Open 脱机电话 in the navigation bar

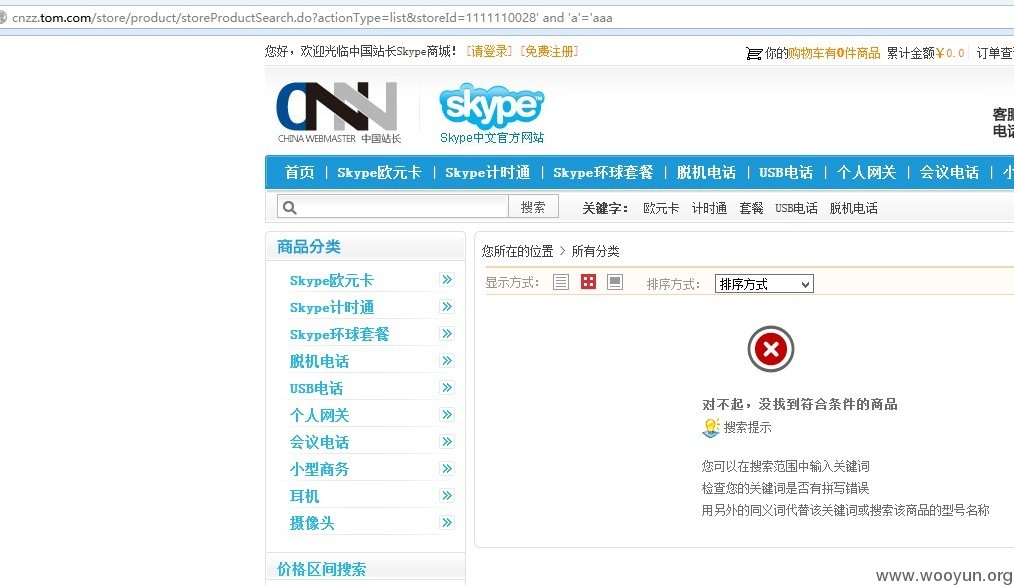tap(706, 172)
